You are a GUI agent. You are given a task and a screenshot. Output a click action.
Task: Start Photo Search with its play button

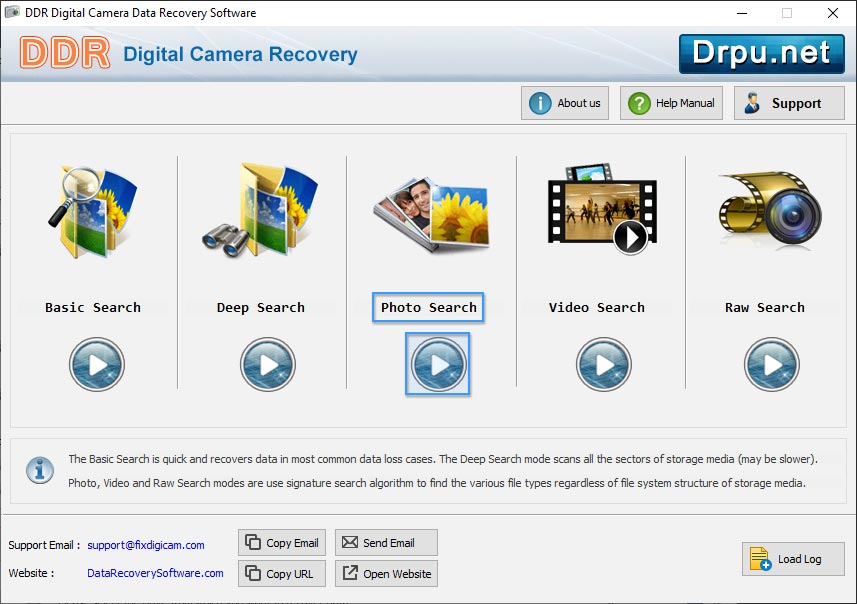[x=438, y=364]
